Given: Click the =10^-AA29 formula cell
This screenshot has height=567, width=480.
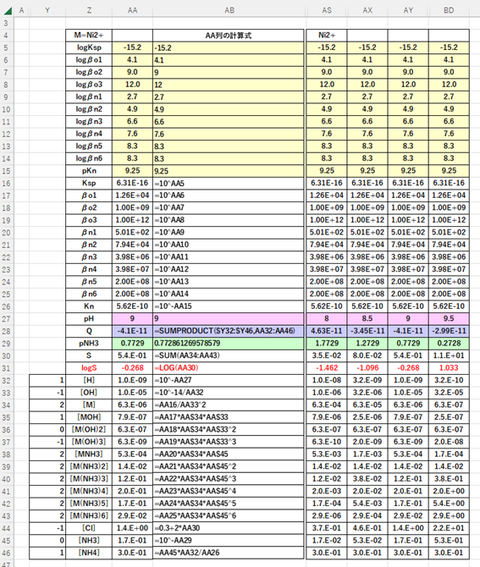Looking at the screenshot, I should tap(228, 540).
